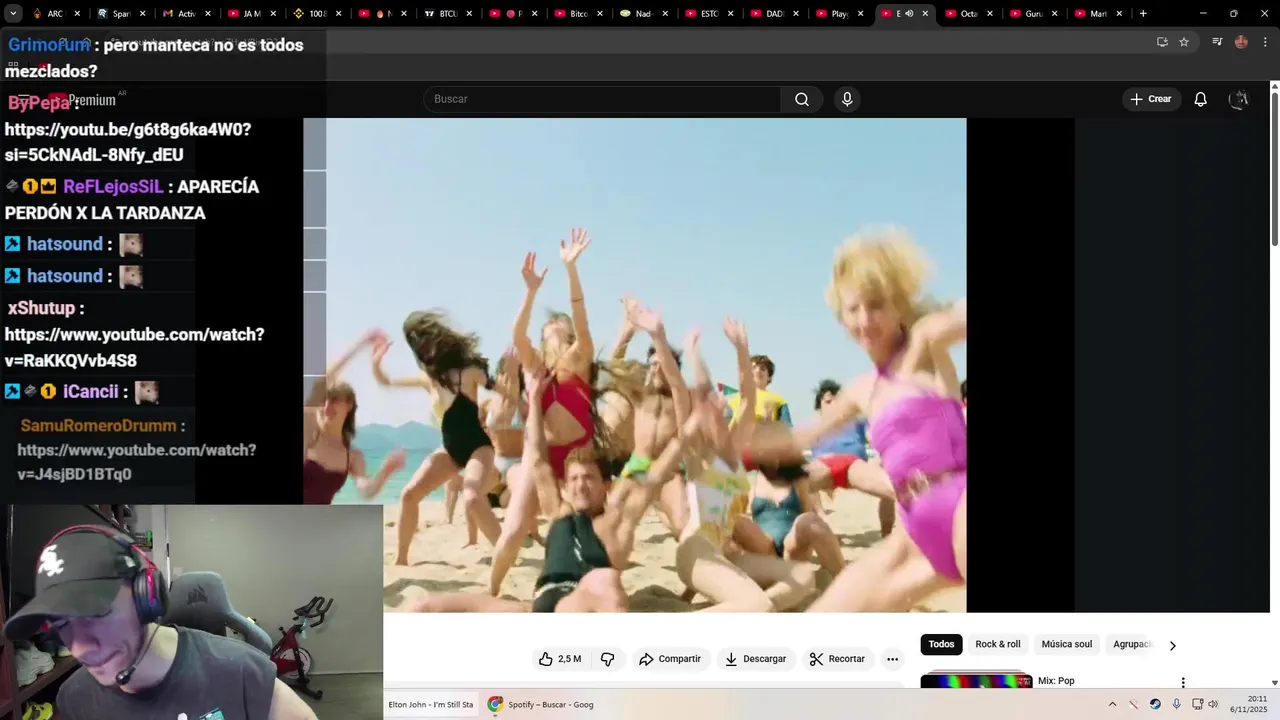Open the Mix: Pop thumbnail
The height and width of the screenshot is (720, 1280).
976,680
